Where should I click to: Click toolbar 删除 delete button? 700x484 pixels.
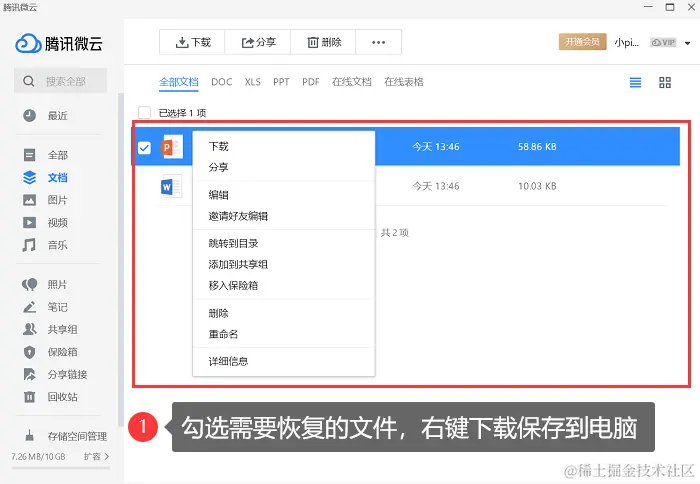coord(323,42)
